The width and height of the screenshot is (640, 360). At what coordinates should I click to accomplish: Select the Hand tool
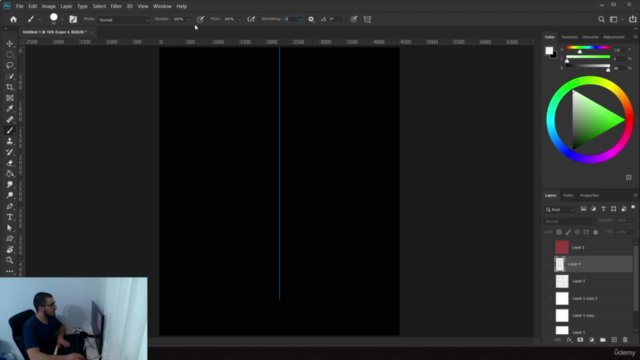coord(10,249)
